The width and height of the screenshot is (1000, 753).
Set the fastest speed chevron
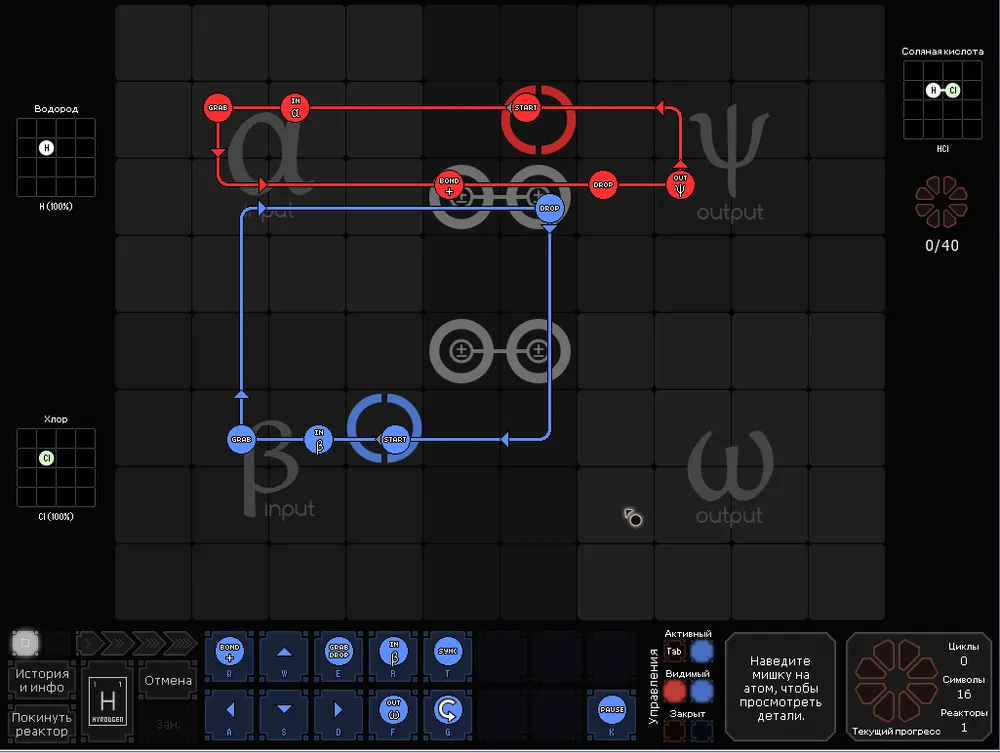tap(179, 643)
